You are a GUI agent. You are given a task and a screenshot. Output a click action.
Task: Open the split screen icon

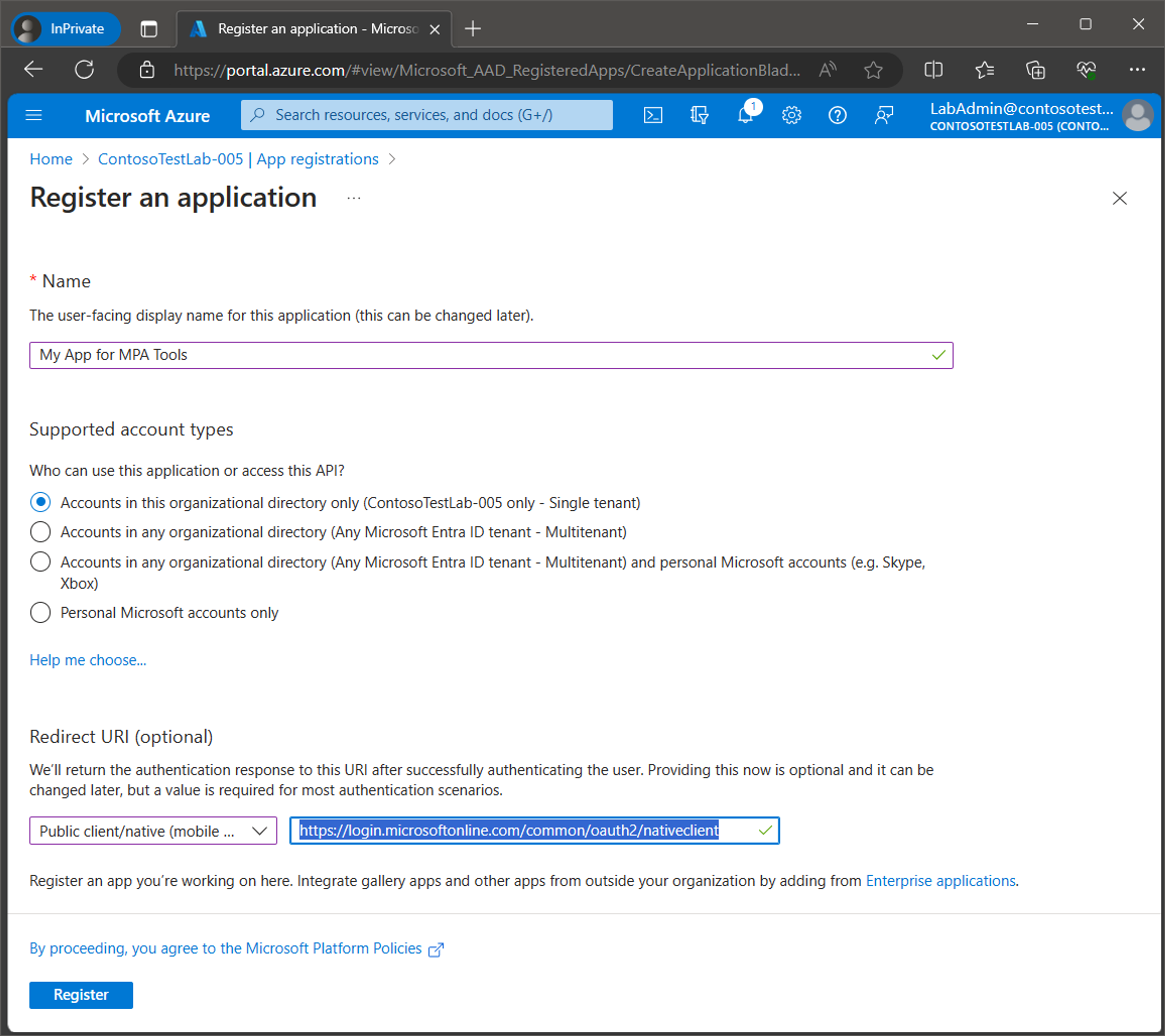click(x=933, y=69)
